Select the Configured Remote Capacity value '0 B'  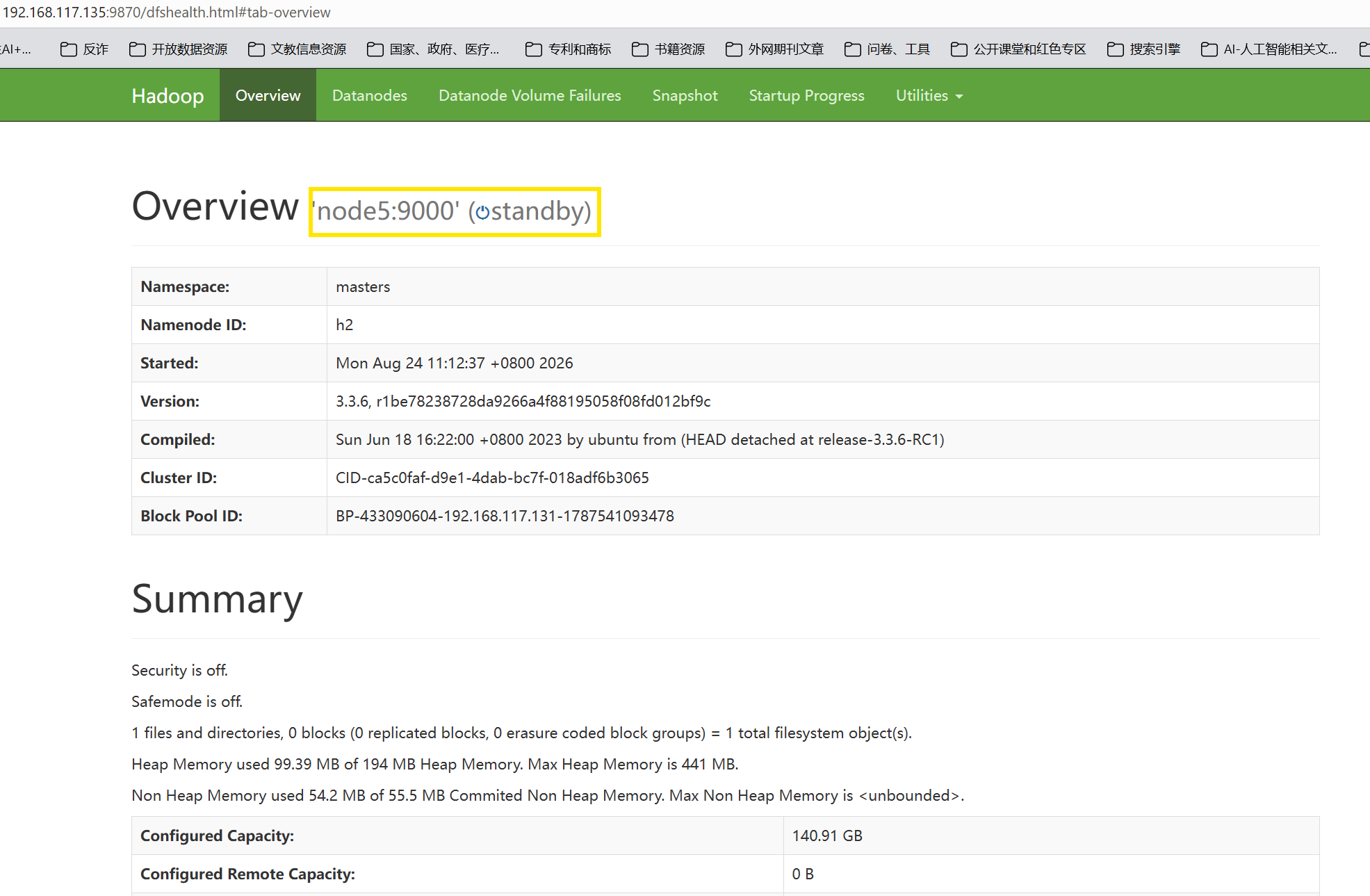803,874
